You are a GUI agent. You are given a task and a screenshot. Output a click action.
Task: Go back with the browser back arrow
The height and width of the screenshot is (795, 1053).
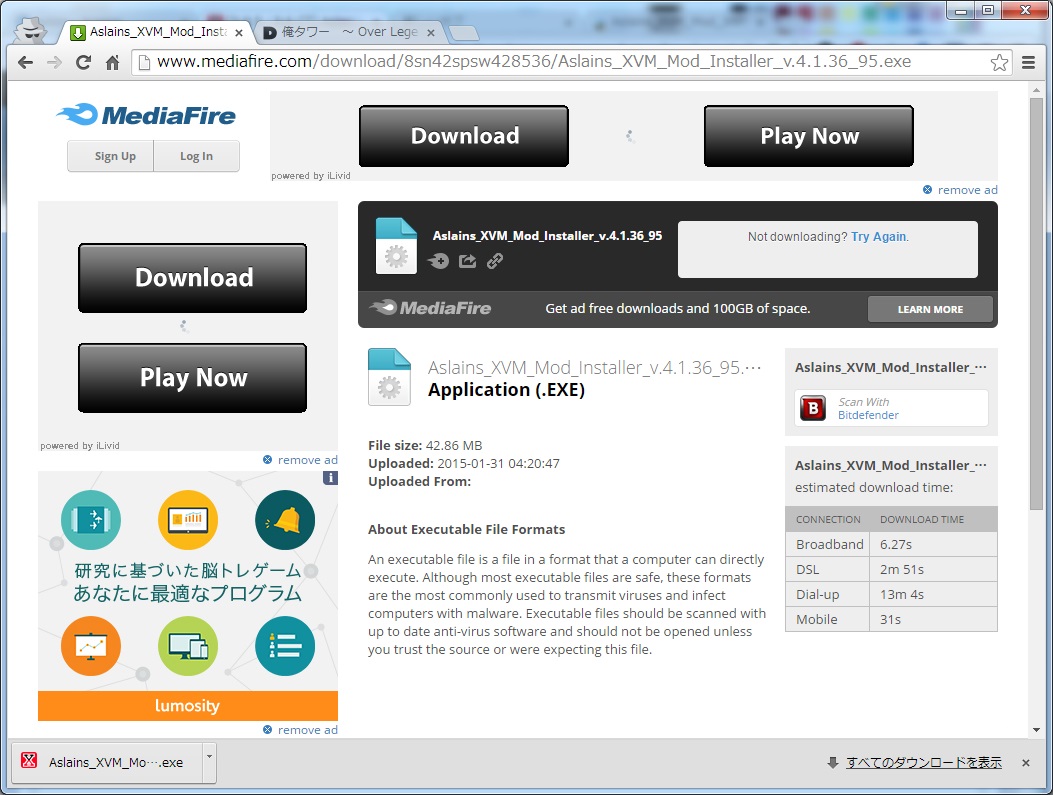pos(26,62)
